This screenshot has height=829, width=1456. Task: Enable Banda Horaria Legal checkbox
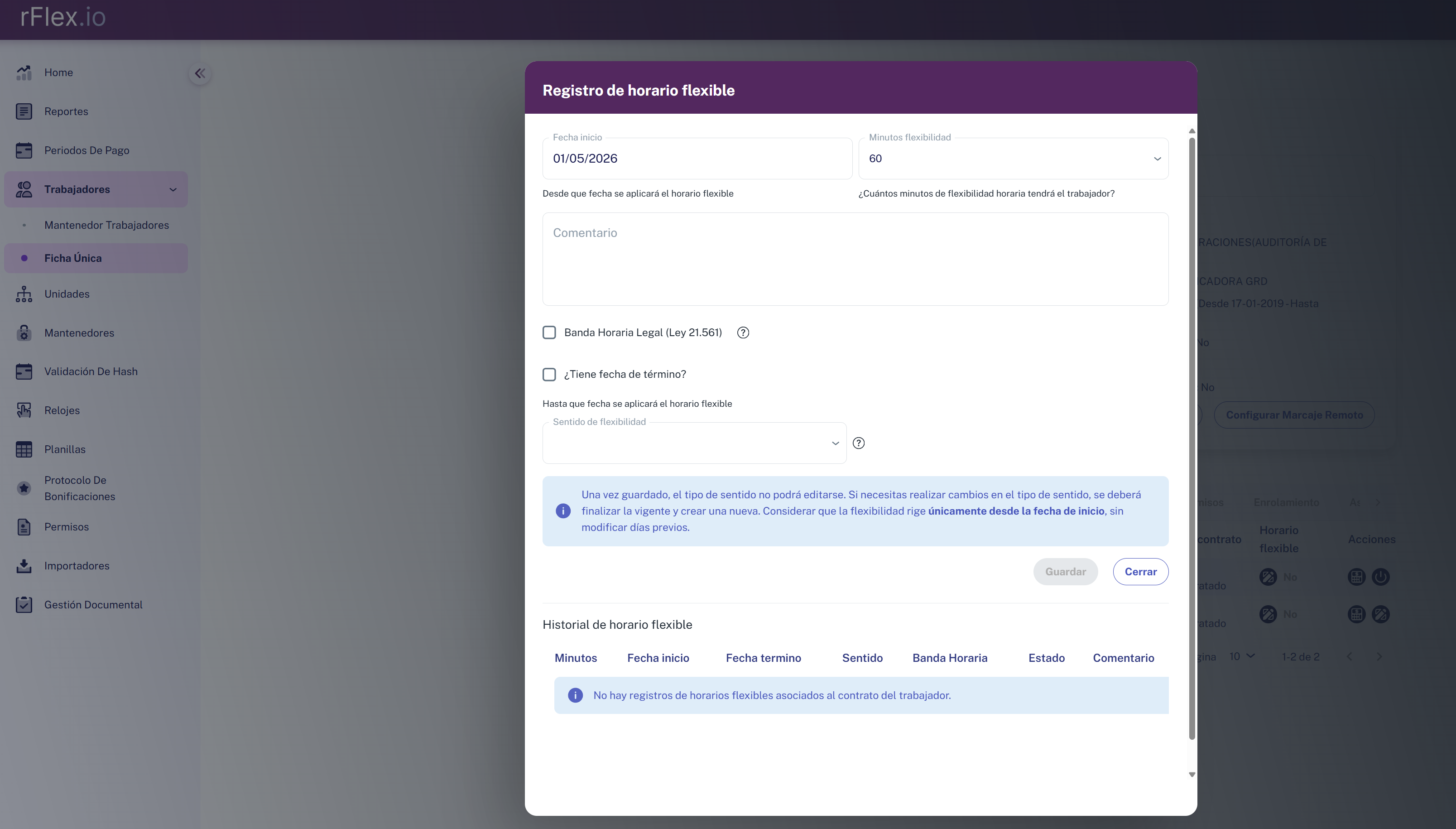(549, 333)
